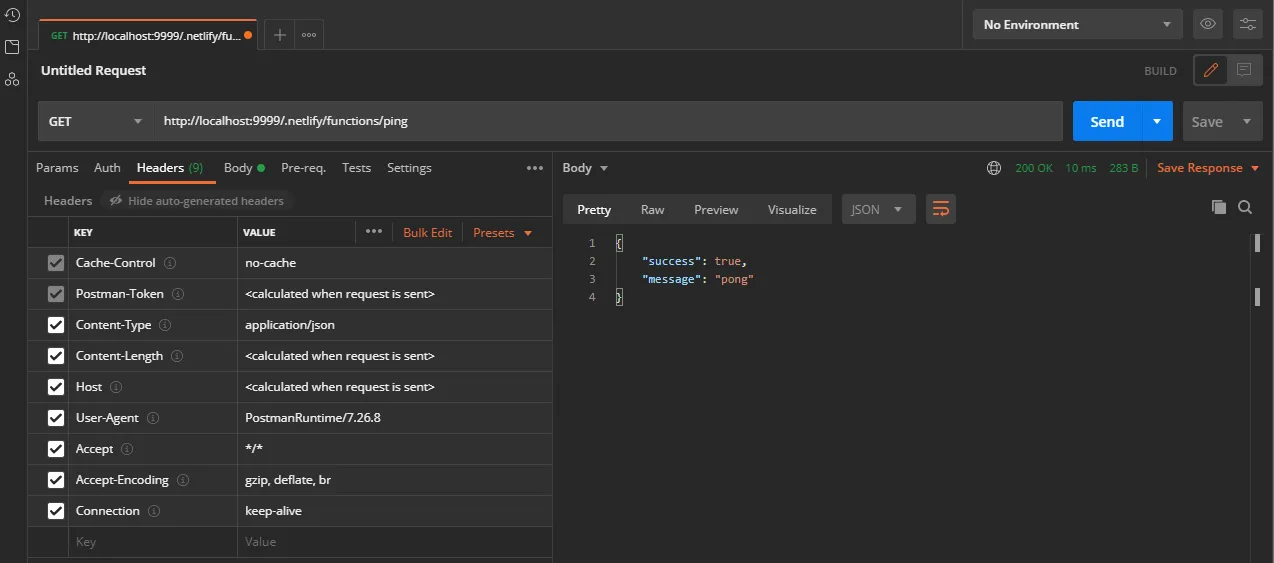The height and width of the screenshot is (563, 1274).
Task: Expand the Send button dropdown arrow
Action: coord(1157,121)
